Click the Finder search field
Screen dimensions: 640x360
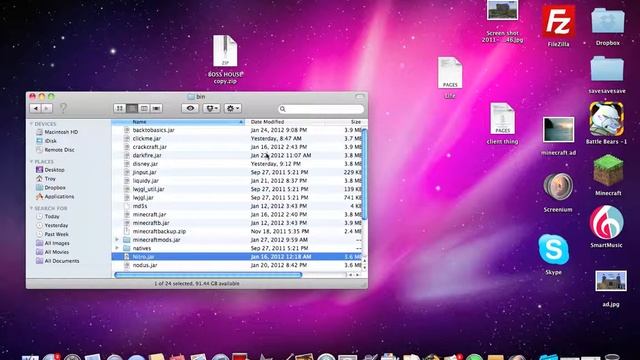[321, 109]
